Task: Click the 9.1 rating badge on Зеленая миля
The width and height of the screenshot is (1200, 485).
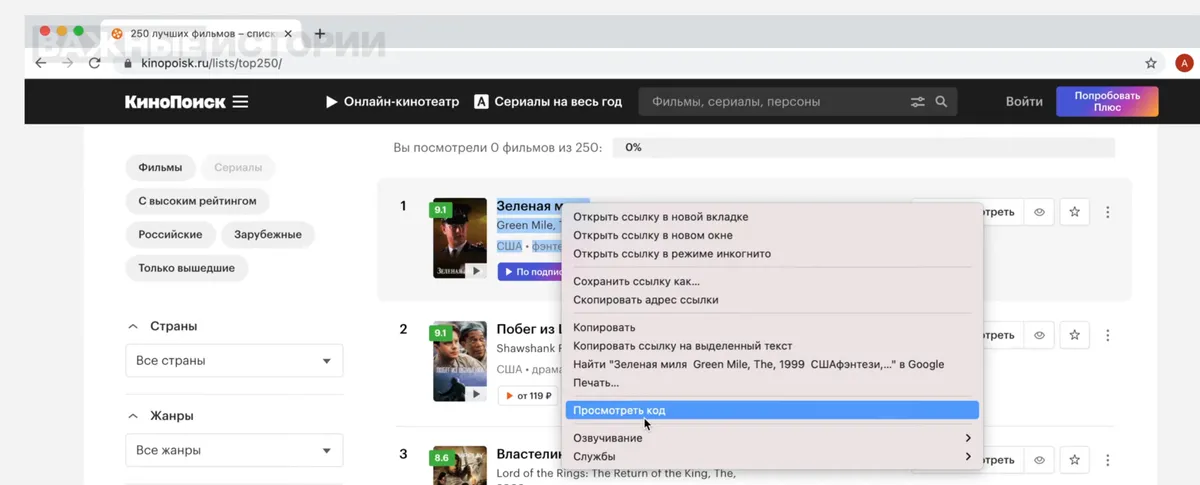Action: click(440, 210)
